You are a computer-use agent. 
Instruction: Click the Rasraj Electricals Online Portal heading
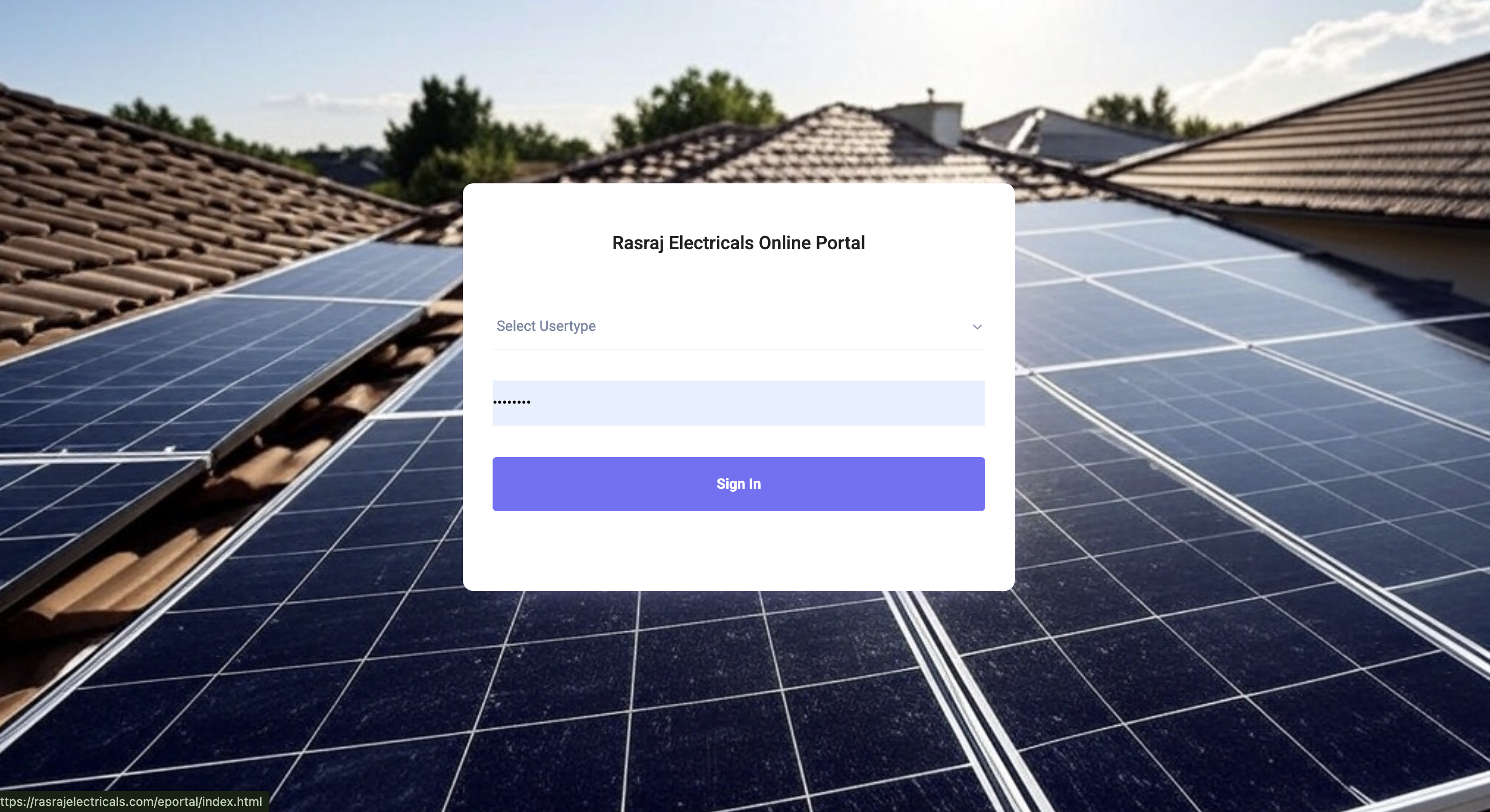coord(738,243)
